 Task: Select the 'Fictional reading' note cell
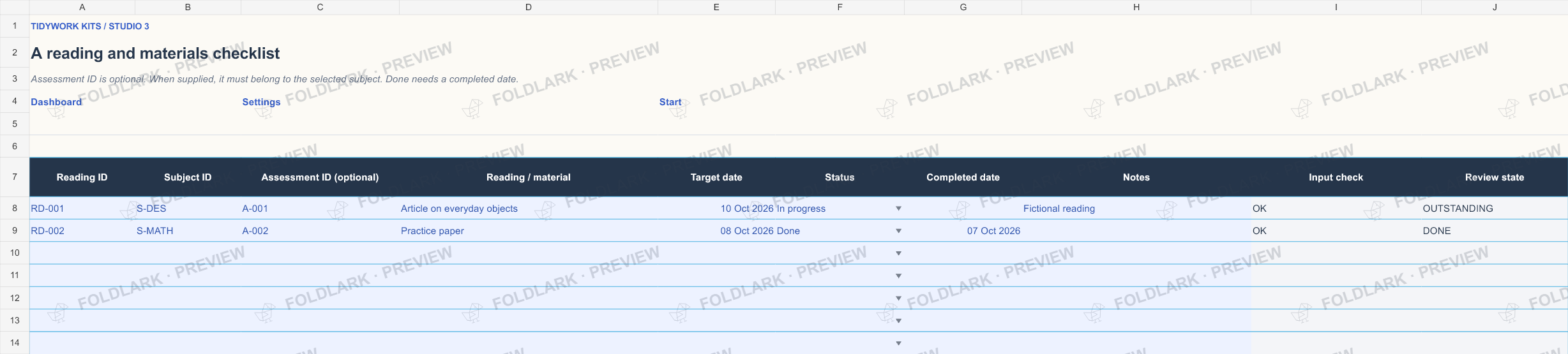[x=1136, y=209]
